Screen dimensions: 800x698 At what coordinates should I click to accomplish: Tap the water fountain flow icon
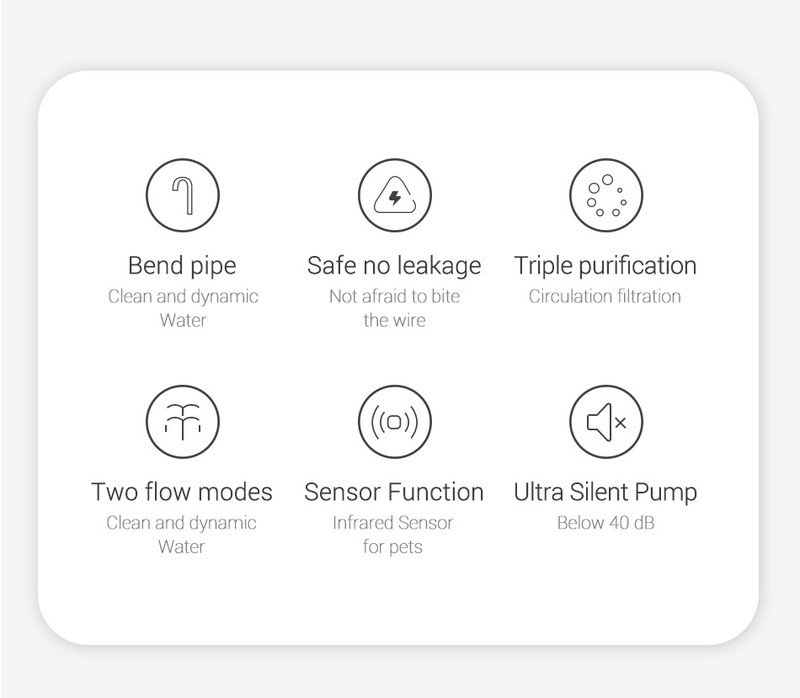pyautogui.click(x=182, y=421)
